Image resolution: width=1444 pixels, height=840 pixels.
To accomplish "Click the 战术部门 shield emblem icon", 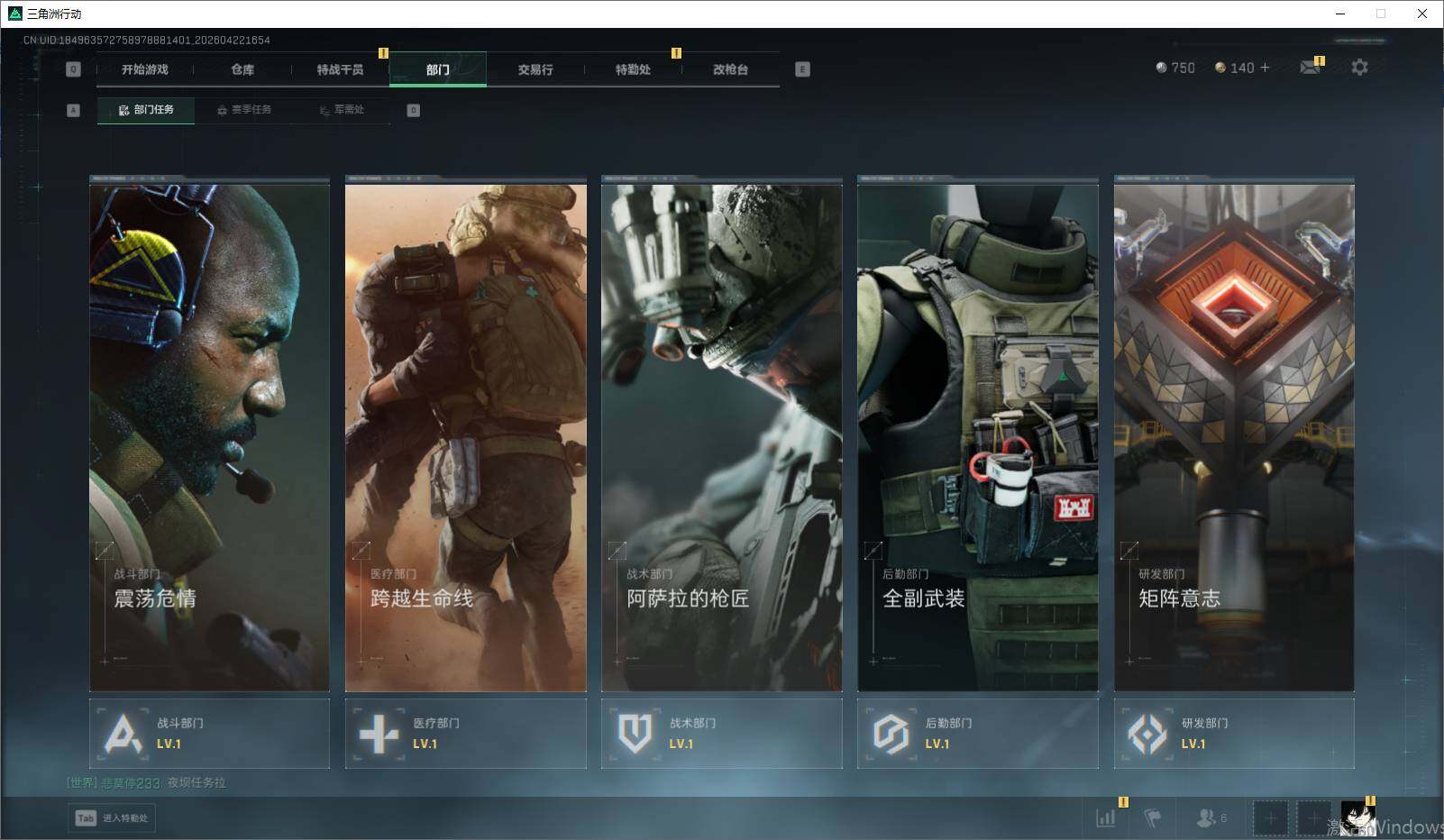I will (x=635, y=734).
